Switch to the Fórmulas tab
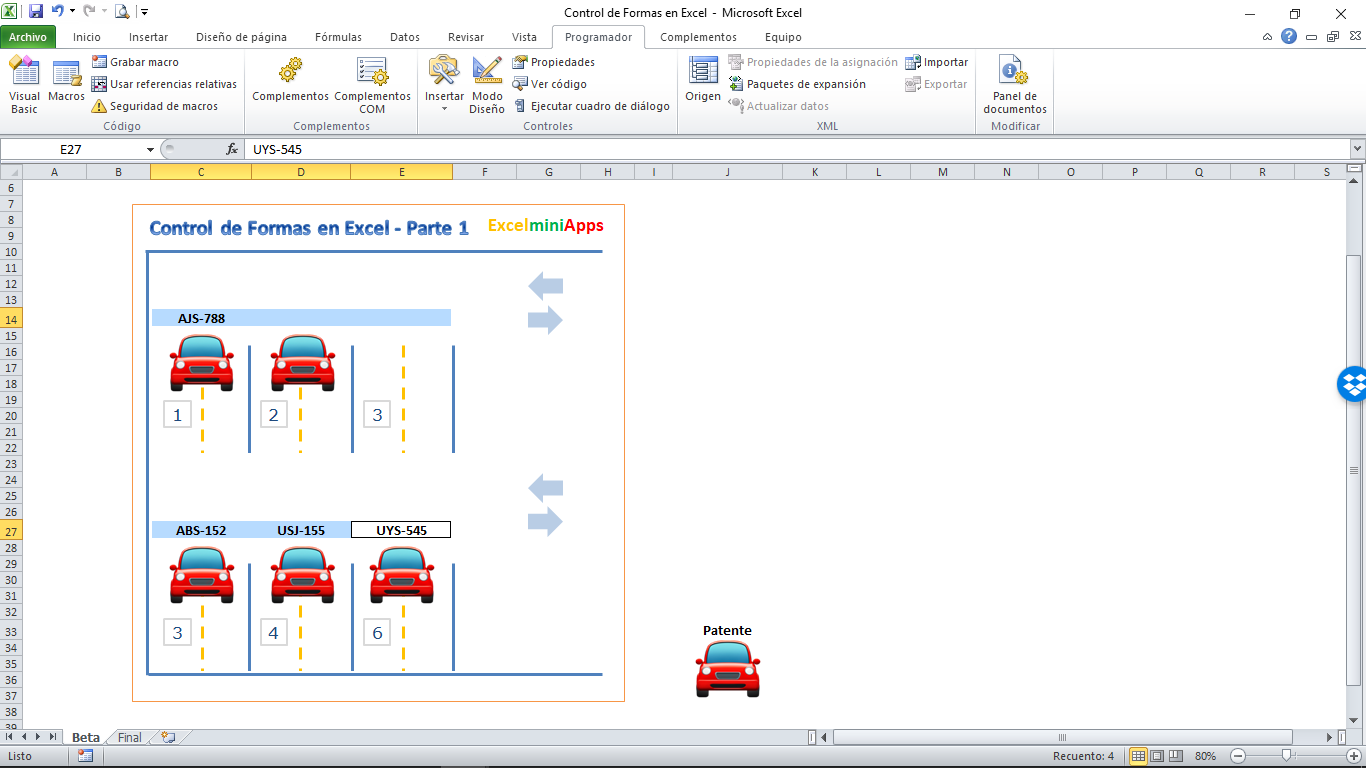 click(x=338, y=37)
